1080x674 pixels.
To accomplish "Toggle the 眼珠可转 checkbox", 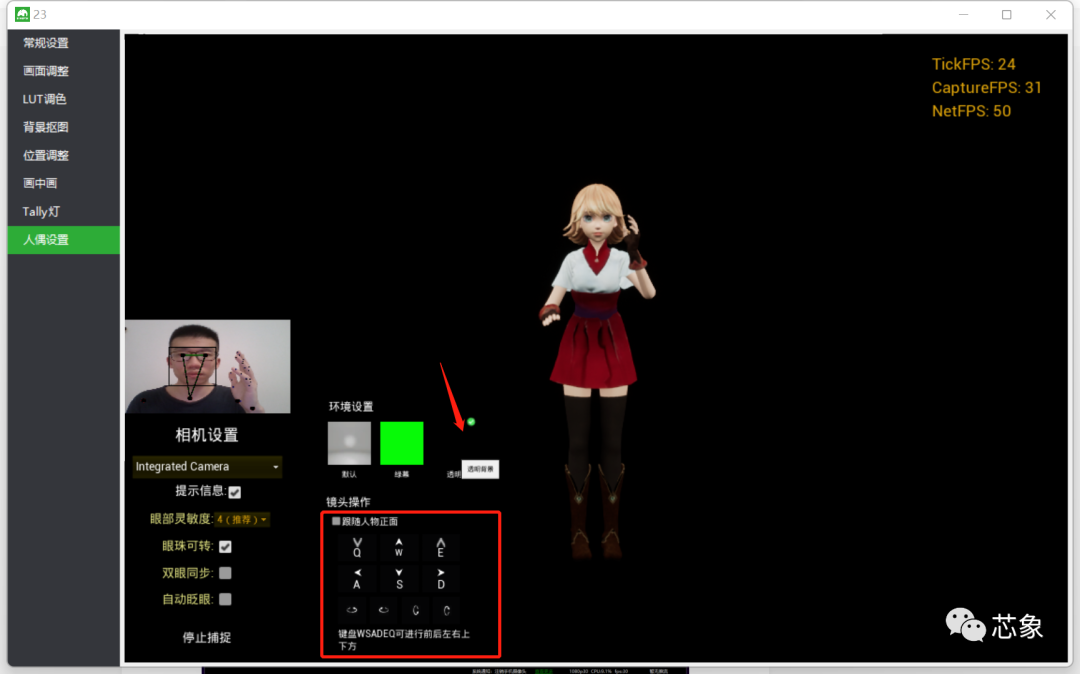I will [x=225, y=546].
